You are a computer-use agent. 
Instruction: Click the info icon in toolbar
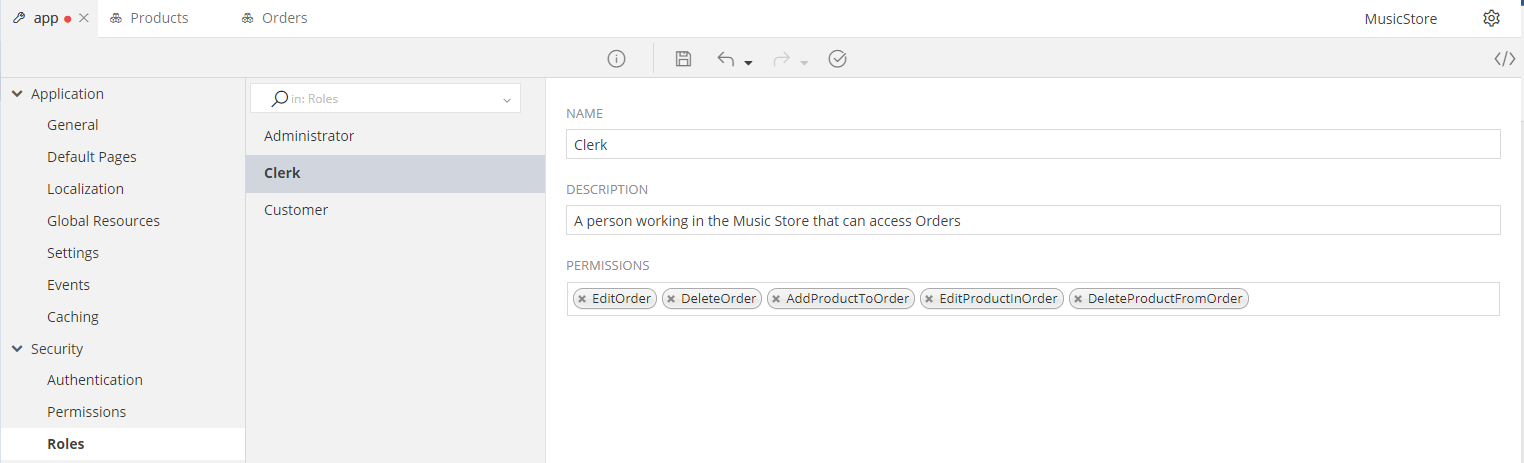click(x=616, y=59)
